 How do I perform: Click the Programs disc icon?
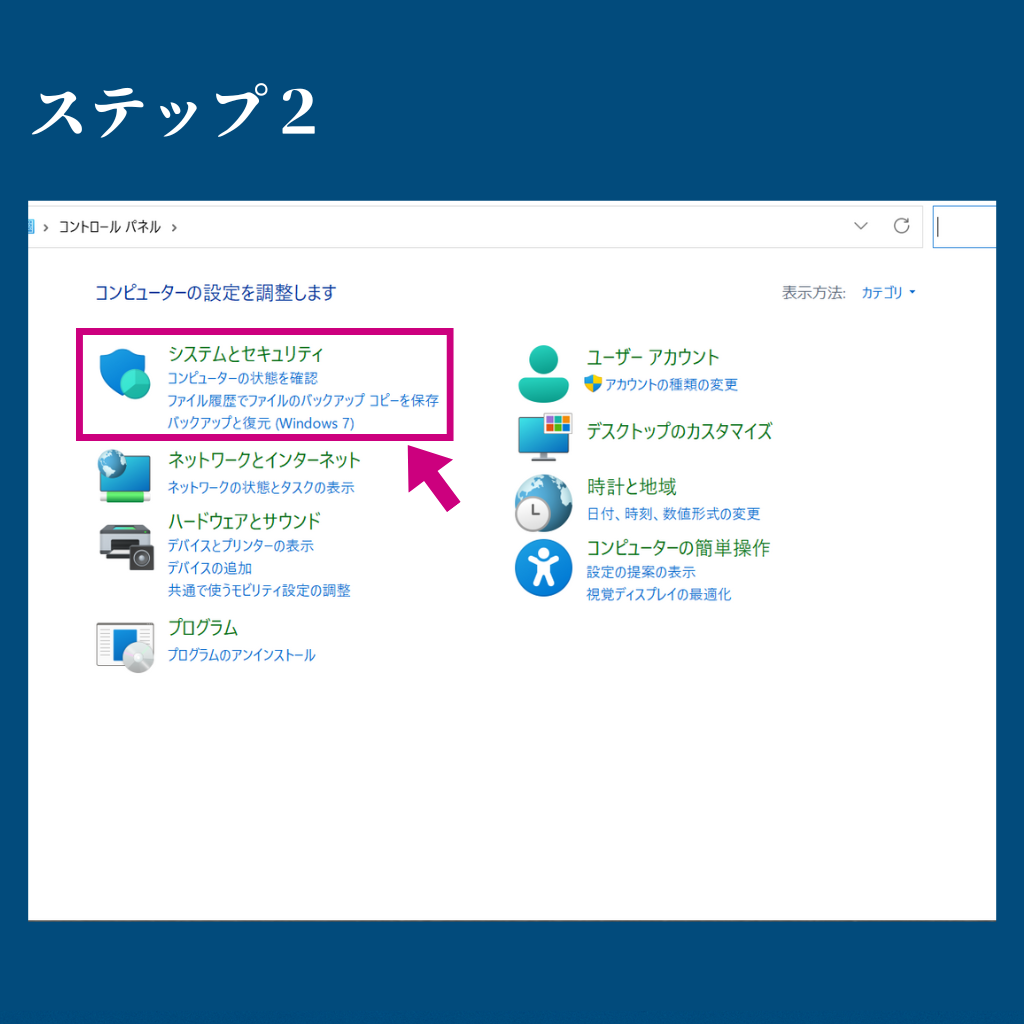[125, 647]
